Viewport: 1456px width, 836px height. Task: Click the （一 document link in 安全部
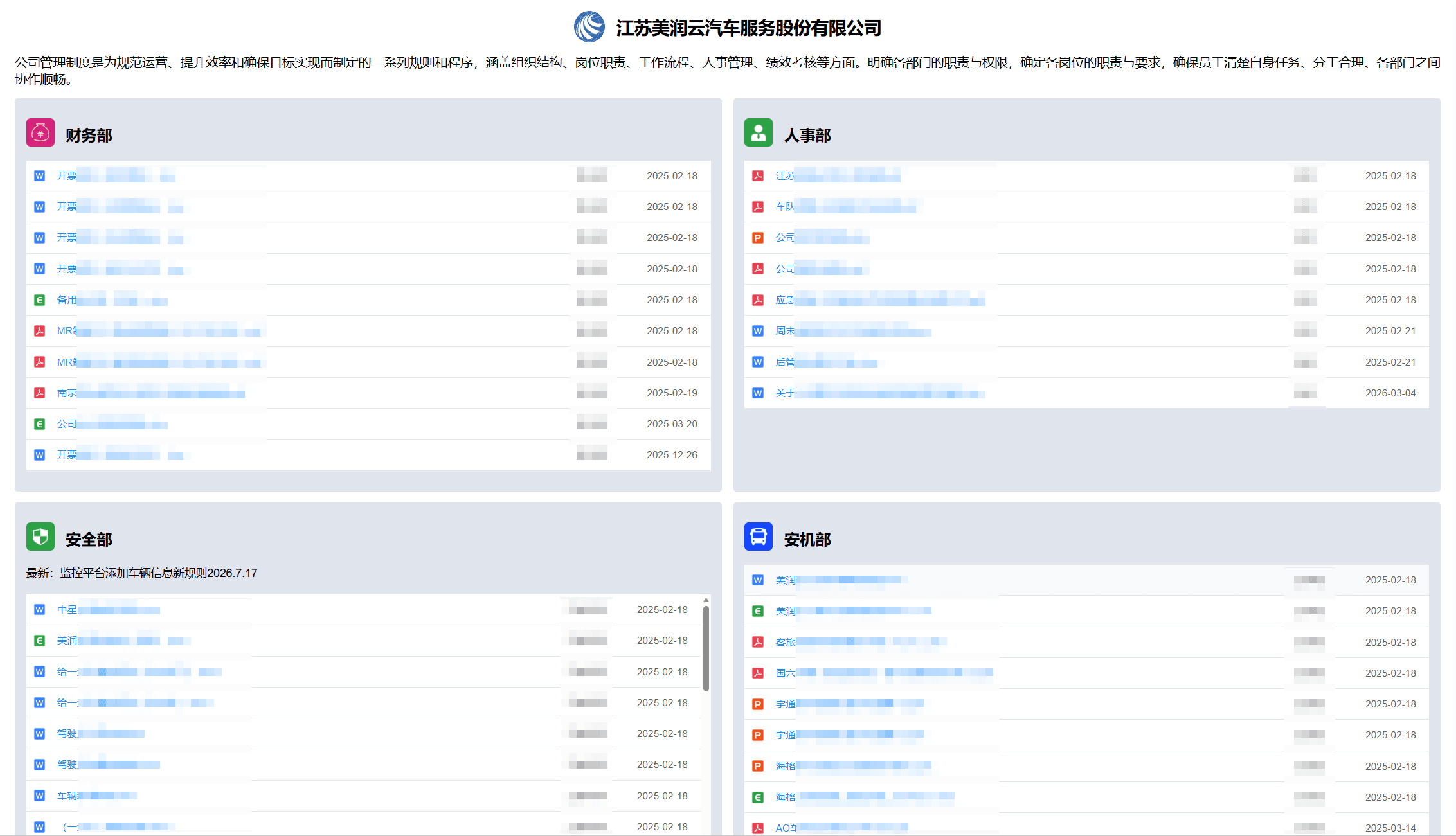pos(116,827)
